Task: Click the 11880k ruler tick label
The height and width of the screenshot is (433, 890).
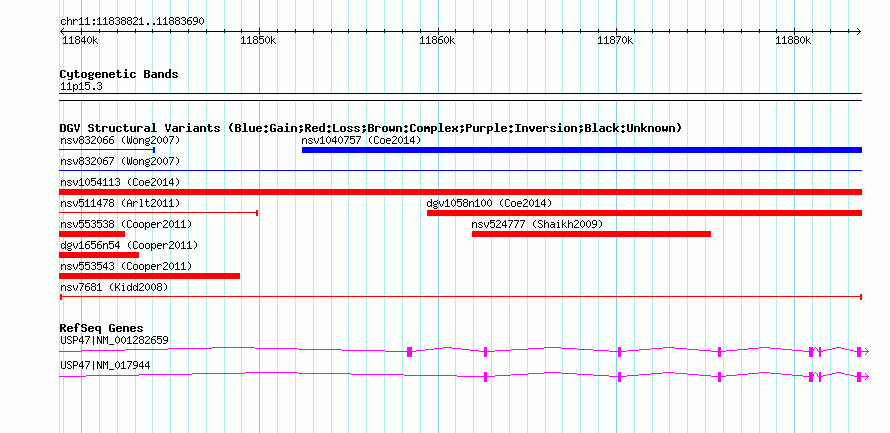Action: tap(794, 40)
